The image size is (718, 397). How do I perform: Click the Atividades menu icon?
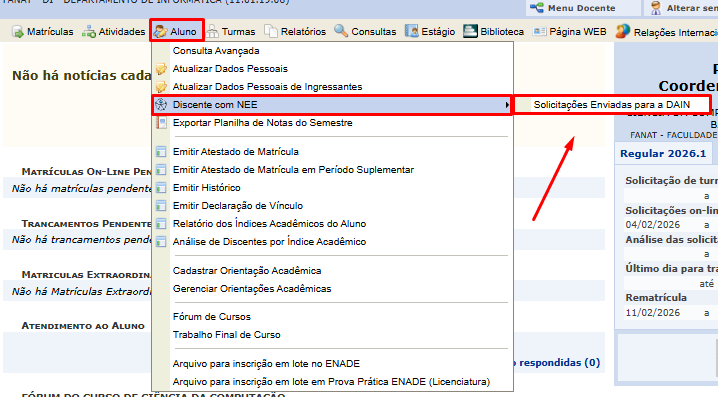click(89, 32)
